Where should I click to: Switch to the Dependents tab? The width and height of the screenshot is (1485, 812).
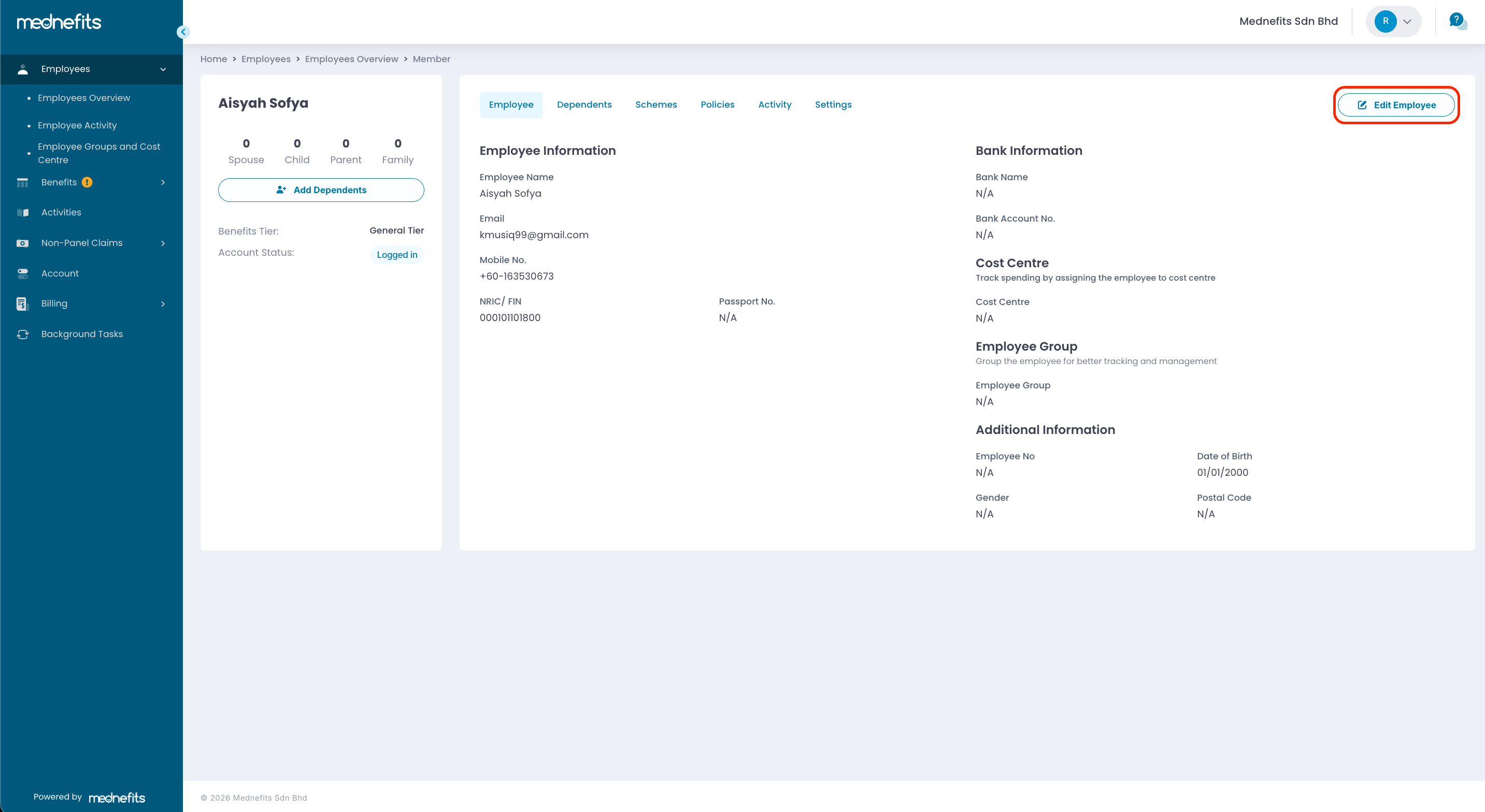[x=584, y=105]
